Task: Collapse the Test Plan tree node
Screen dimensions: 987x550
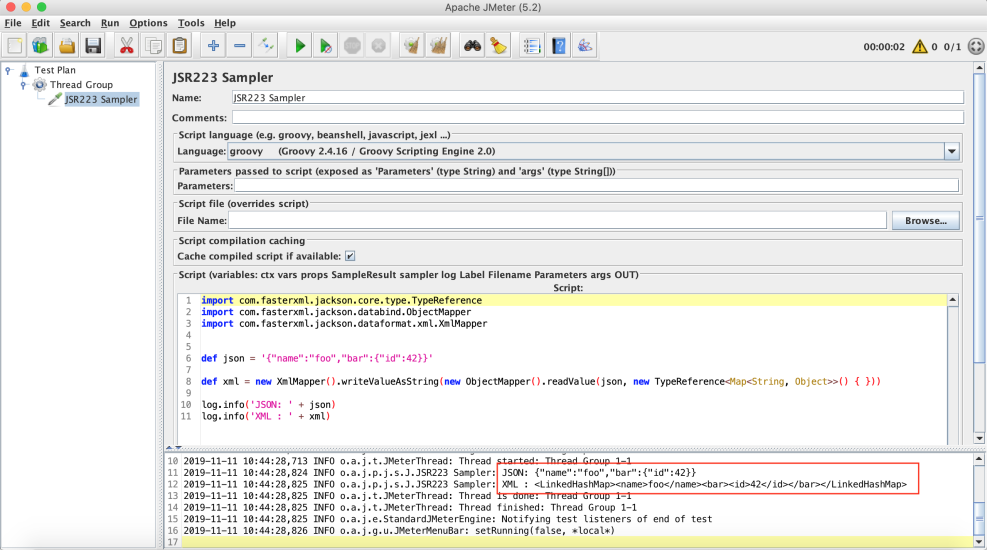Action: point(8,70)
